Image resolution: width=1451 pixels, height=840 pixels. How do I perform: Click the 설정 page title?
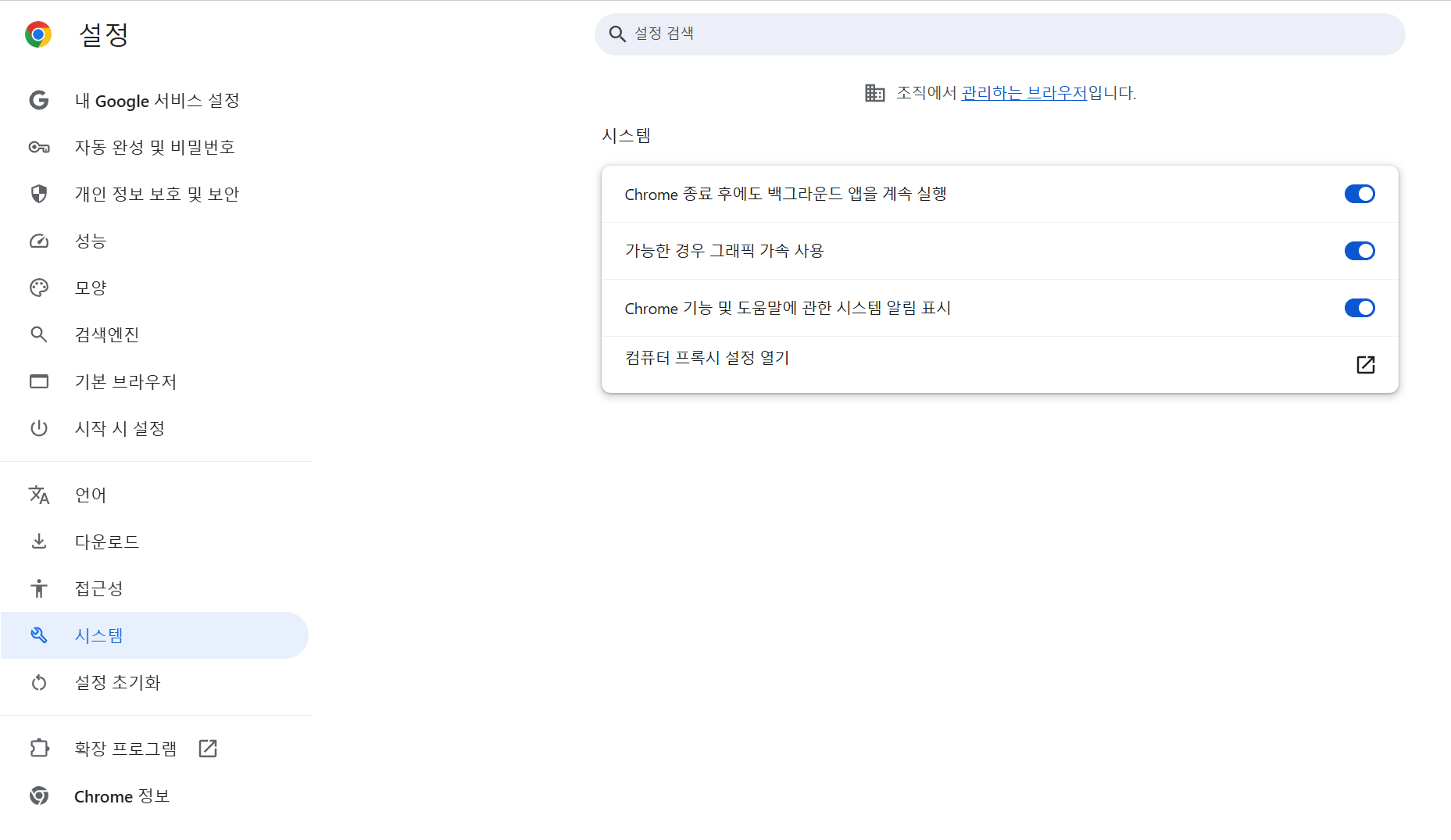tap(104, 34)
